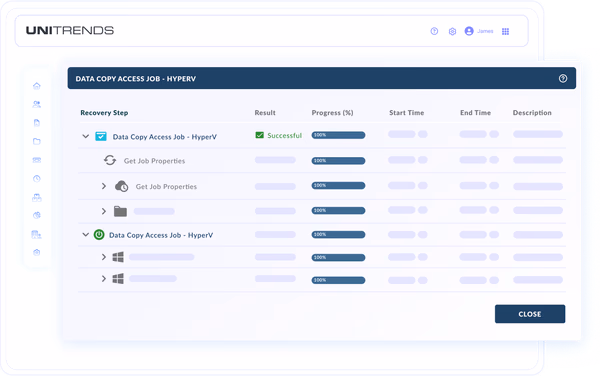
Task: Expand the second Windows machine row
Action: pyautogui.click(x=104, y=278)
